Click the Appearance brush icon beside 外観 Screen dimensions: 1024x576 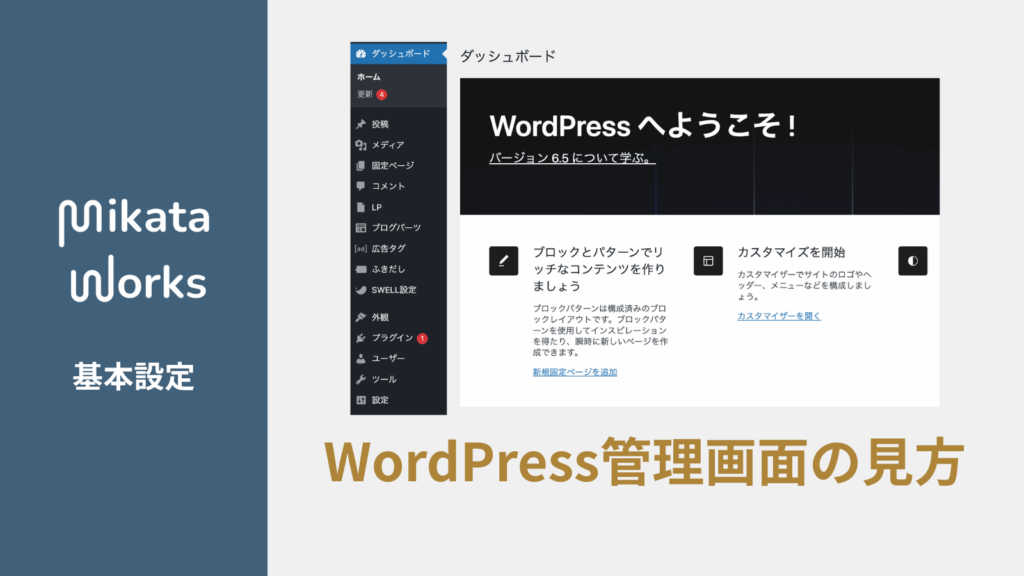(x=361, y=317)
